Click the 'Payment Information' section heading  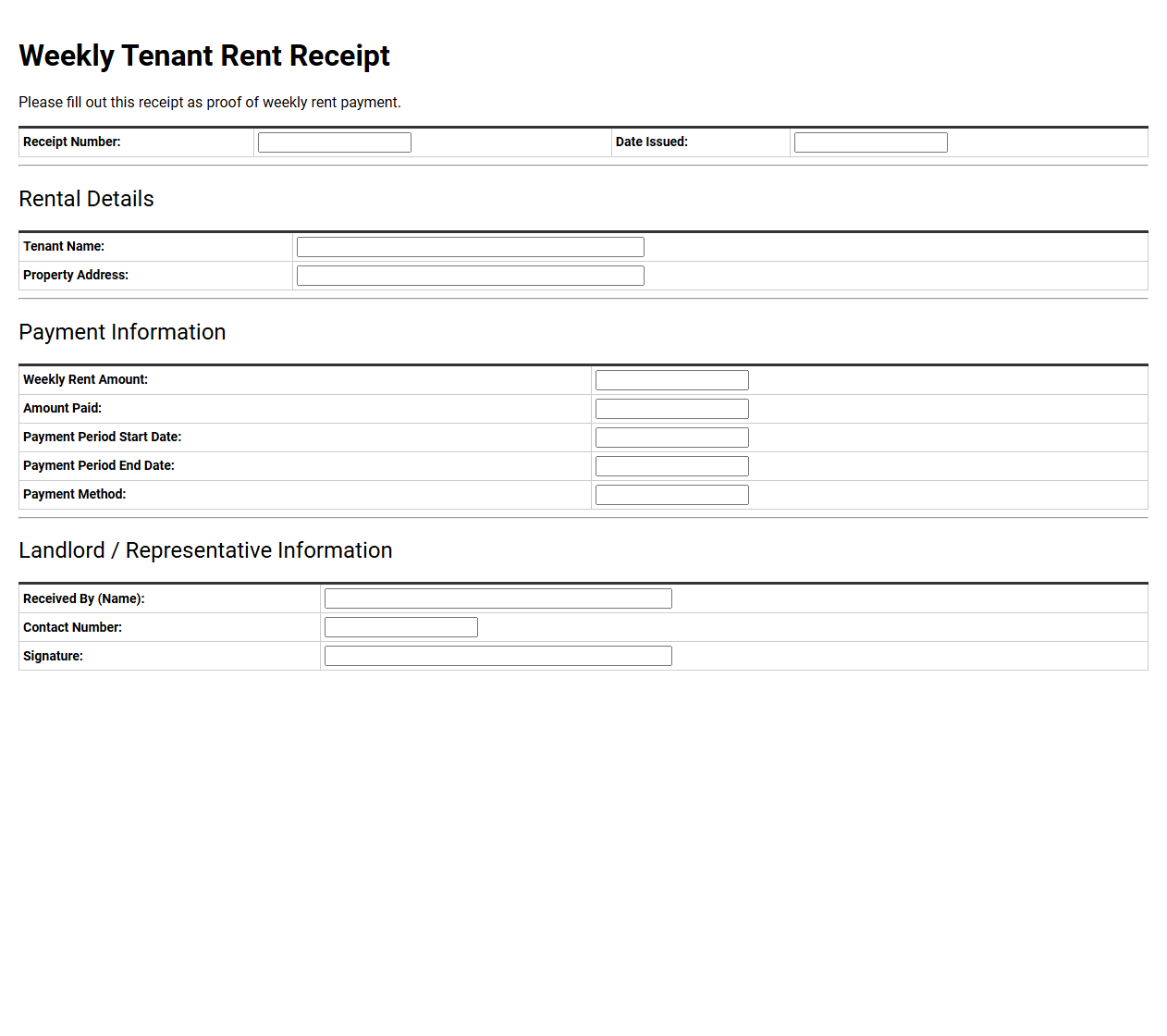coord(122,332)
